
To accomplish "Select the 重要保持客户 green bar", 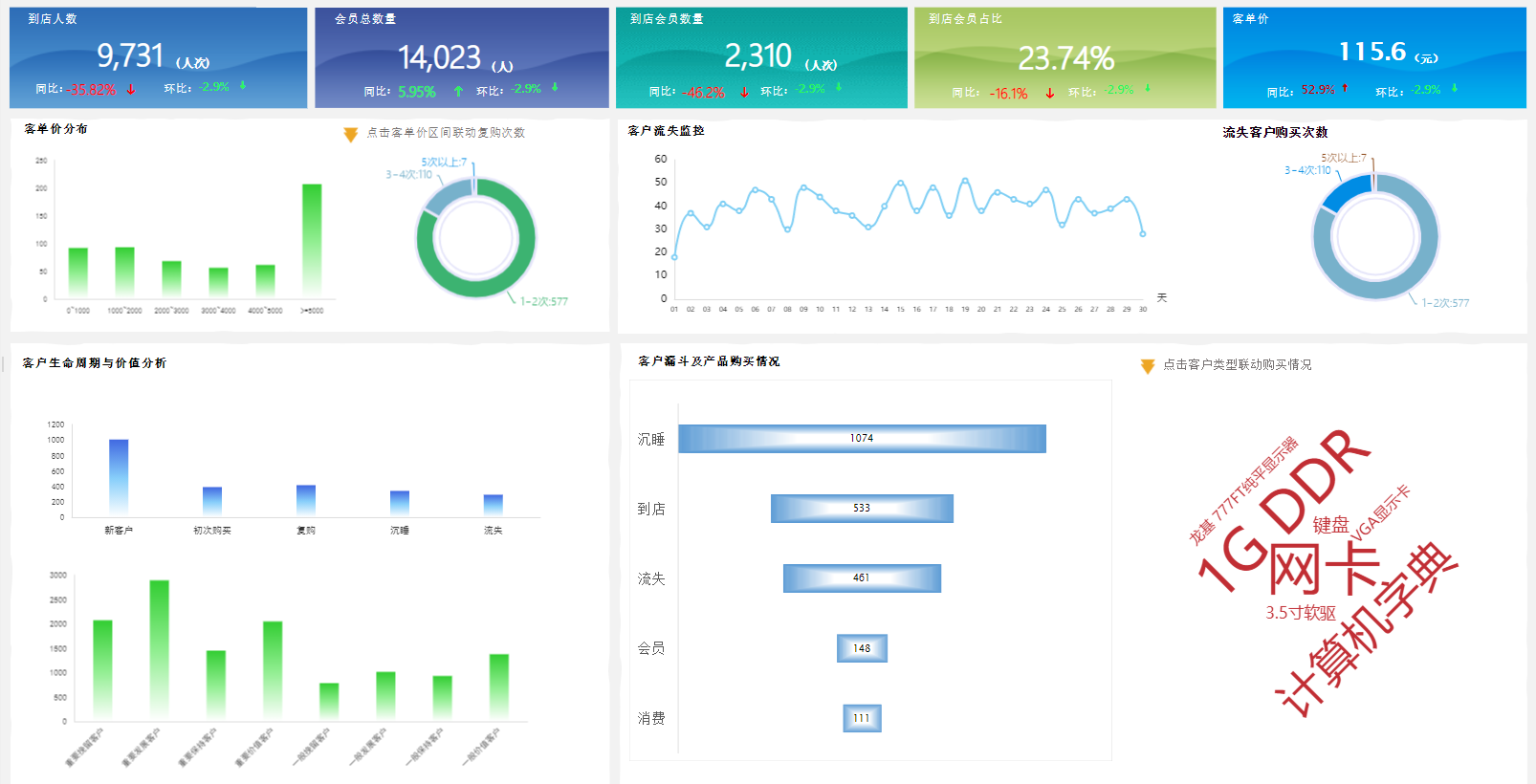I will tap(216, 686).
